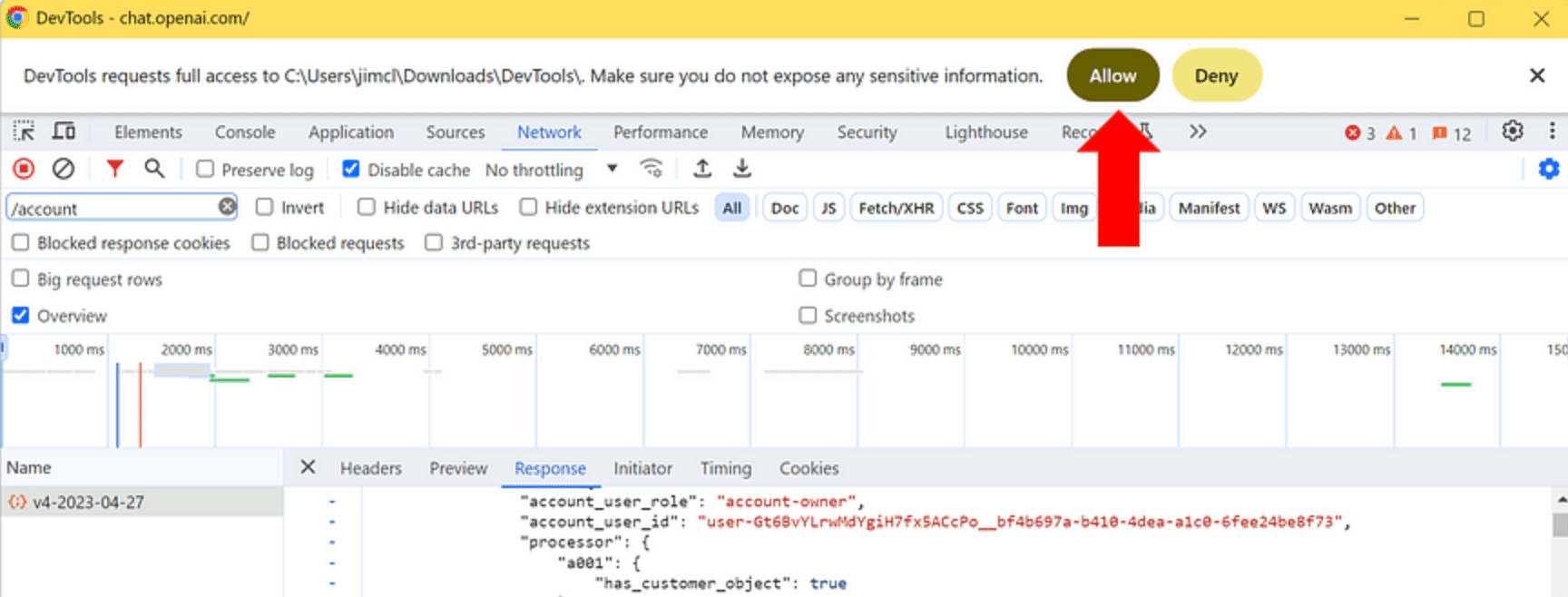This screenshot has height=597, width=1568.
Task: Open network conditions wifi icon
Action: [651, 169]
